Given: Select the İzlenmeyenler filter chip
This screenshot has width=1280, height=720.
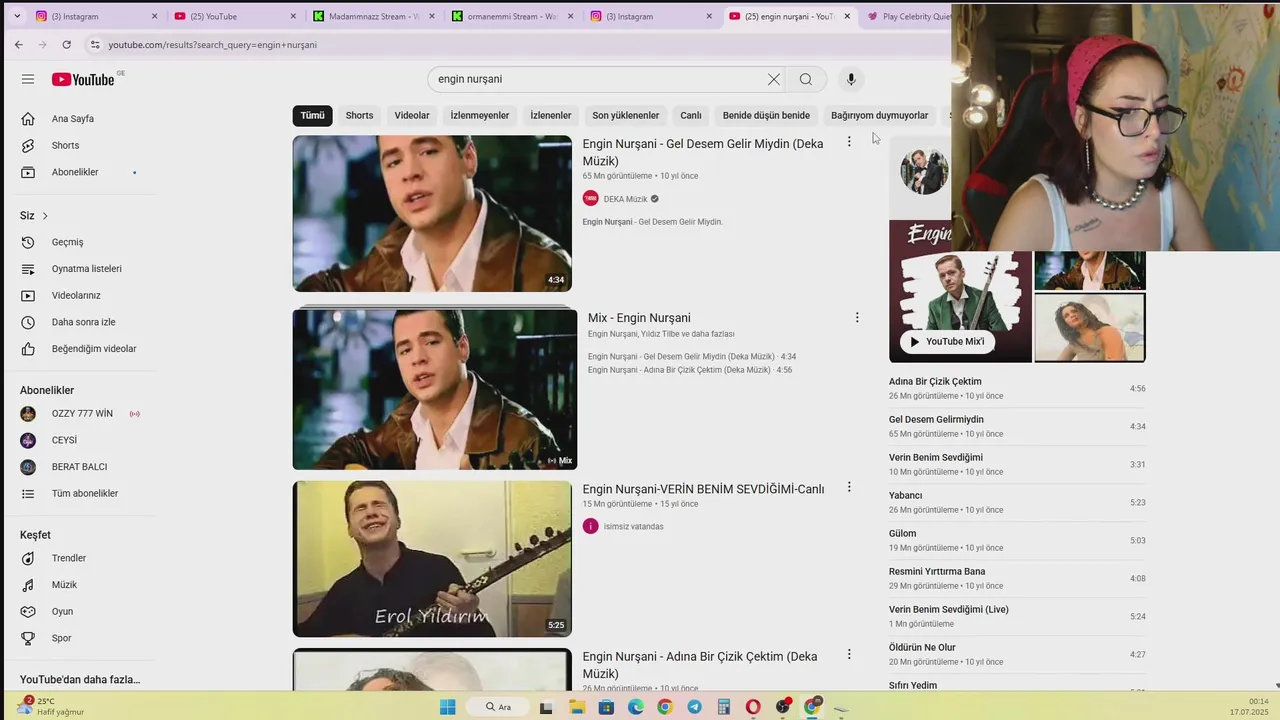Looking at the screenshot, I should pyautogui.click(x=480, y=116).
